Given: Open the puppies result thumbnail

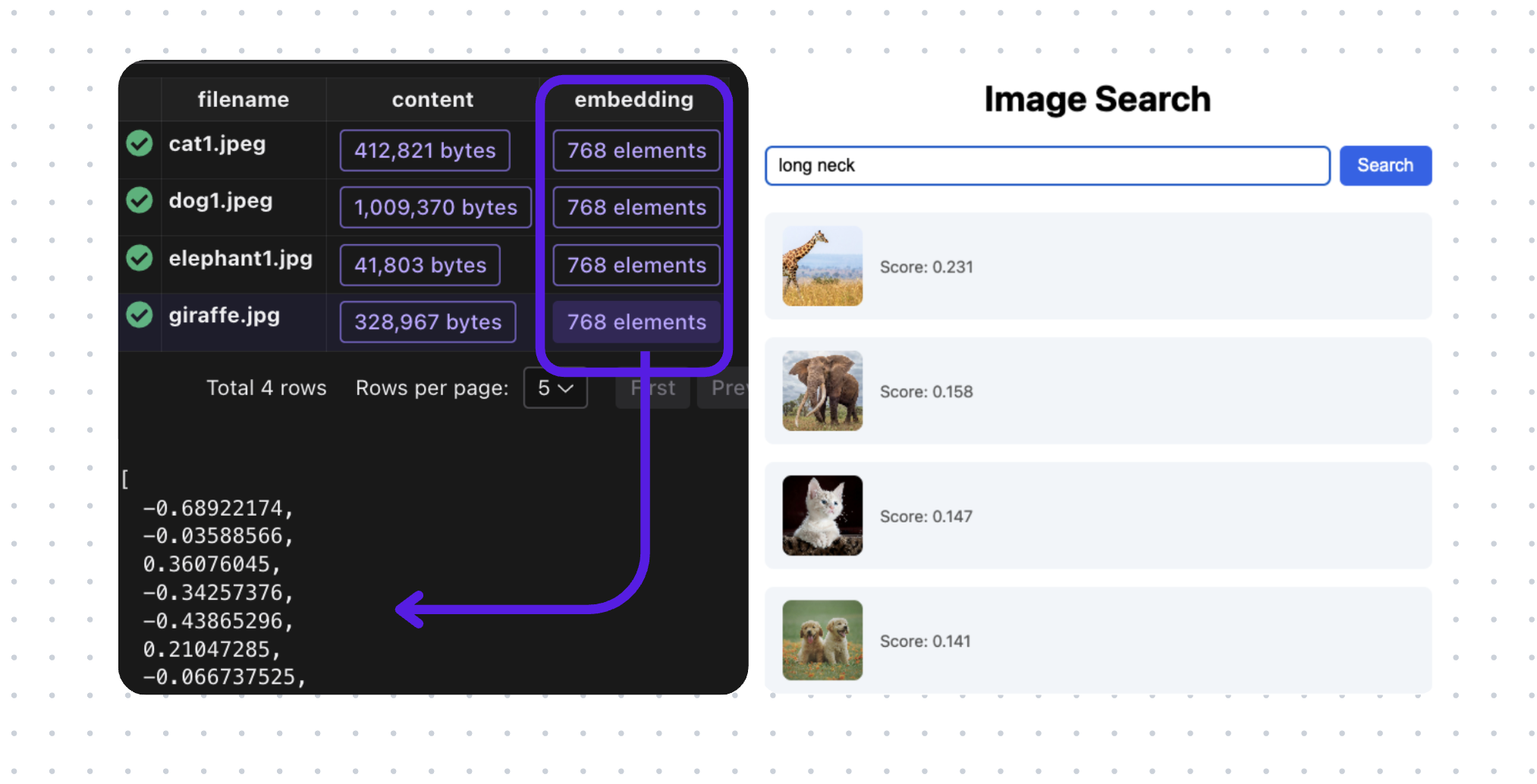Looking at the screenshot, I should [x=822, y=641].
